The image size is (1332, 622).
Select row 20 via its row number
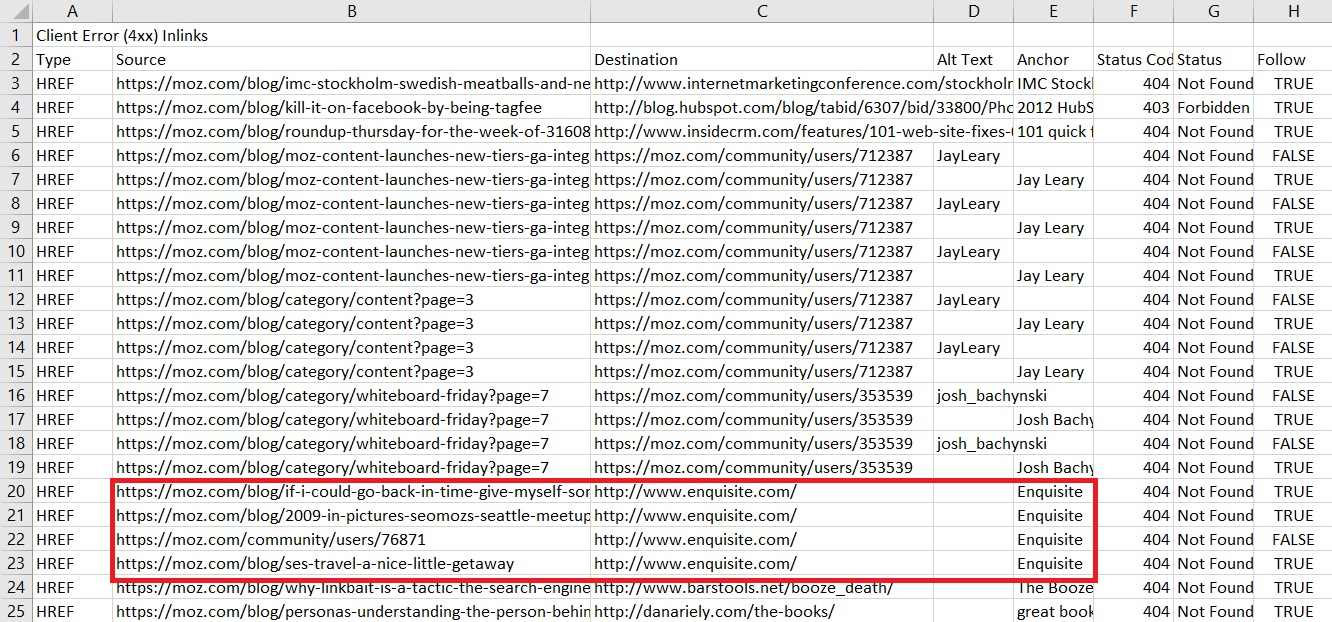coord(14,491)
